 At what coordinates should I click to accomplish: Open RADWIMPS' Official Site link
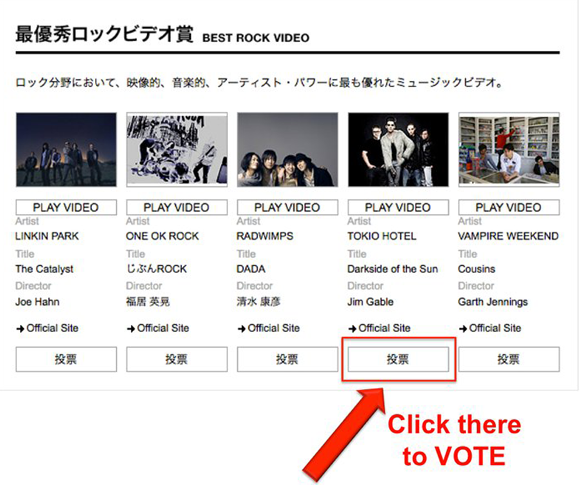269,328
